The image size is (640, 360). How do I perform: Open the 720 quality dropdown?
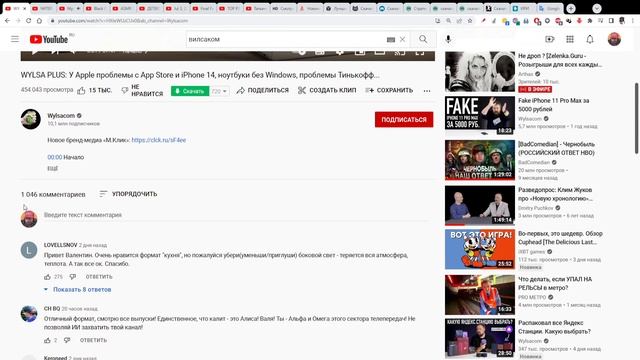(x=219, y=91)
